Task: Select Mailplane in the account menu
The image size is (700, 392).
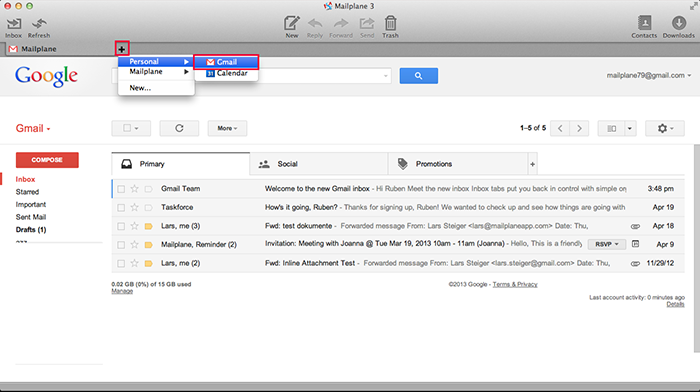Action: point(156,71)
